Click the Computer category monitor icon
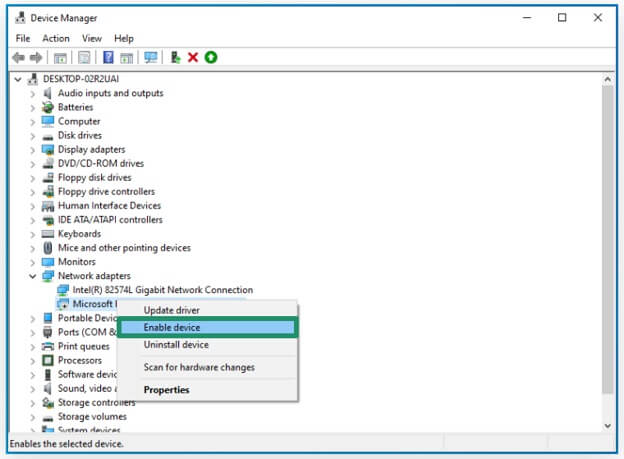The width and height of the screenshot is (624, 459). click(x=48, y=121)
